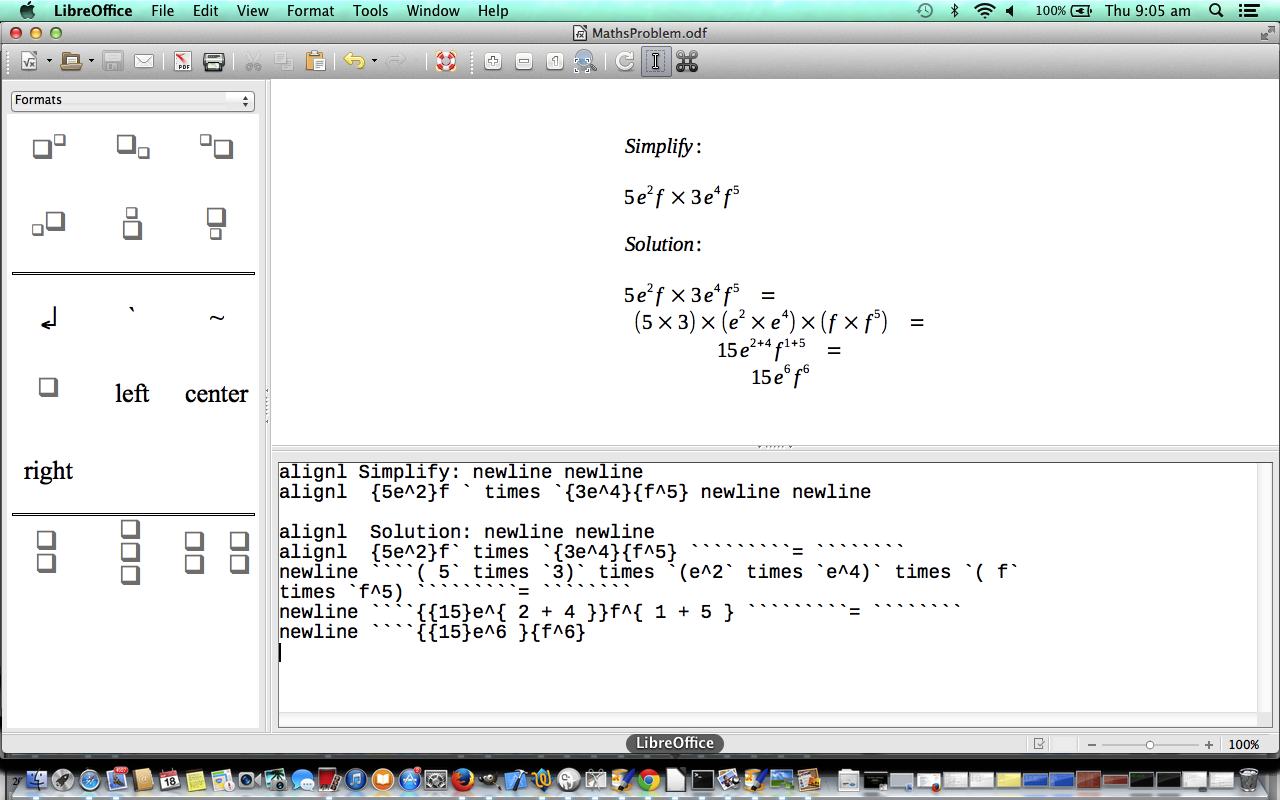The width and height of the screenshot is (1280, 800).
Task: Click the Redo arrow icon
Action: click(x=396, y=62)
